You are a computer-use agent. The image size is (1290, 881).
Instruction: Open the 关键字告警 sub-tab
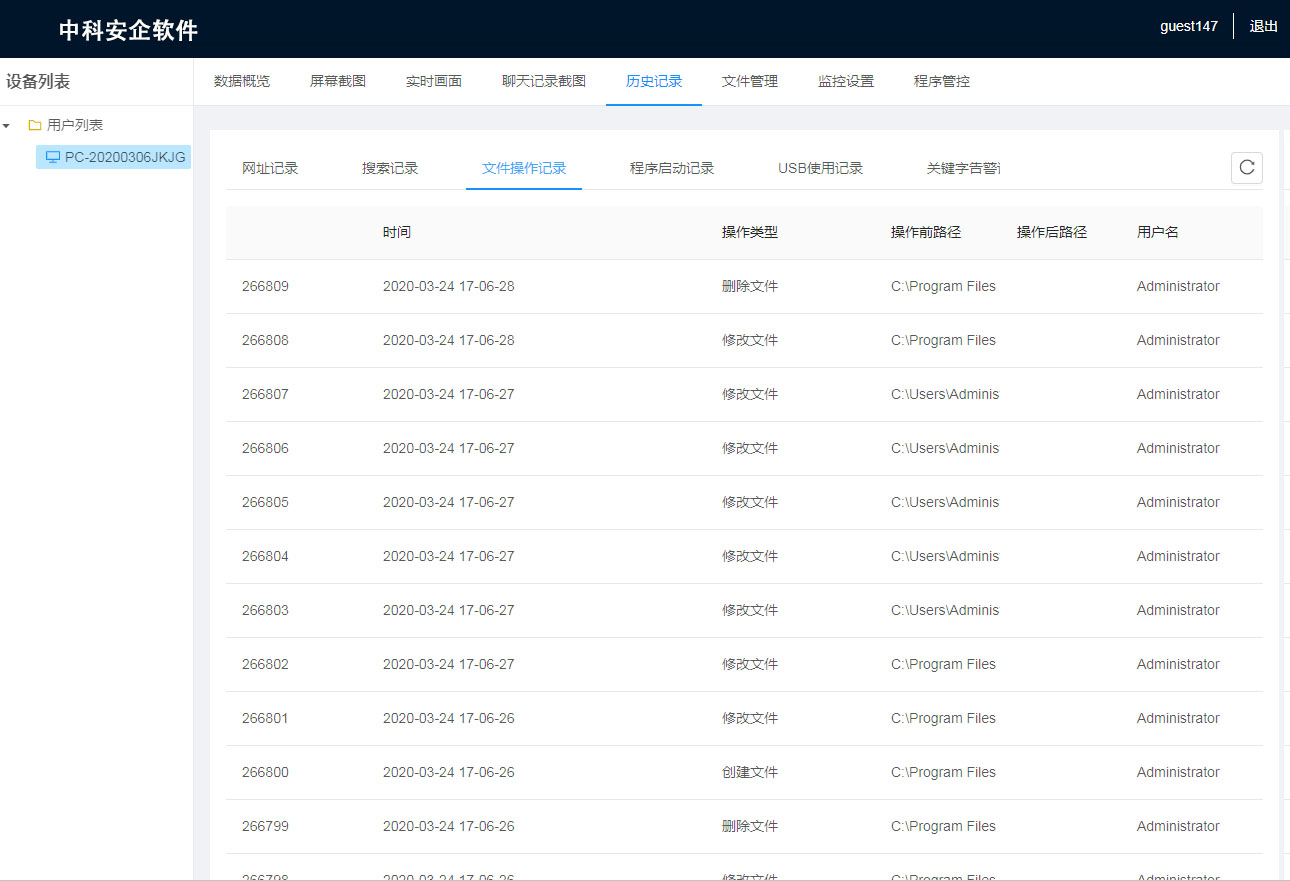tap(963, 168)
